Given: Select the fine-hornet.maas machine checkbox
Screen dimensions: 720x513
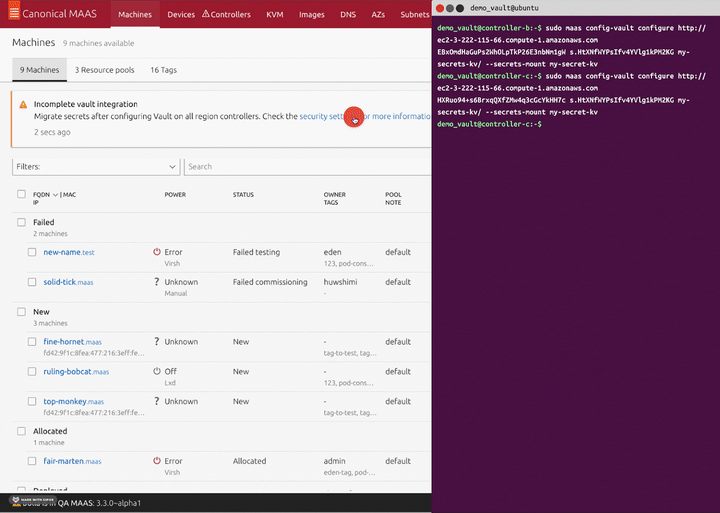Looking at the screenshot, I should pos(32,342).
